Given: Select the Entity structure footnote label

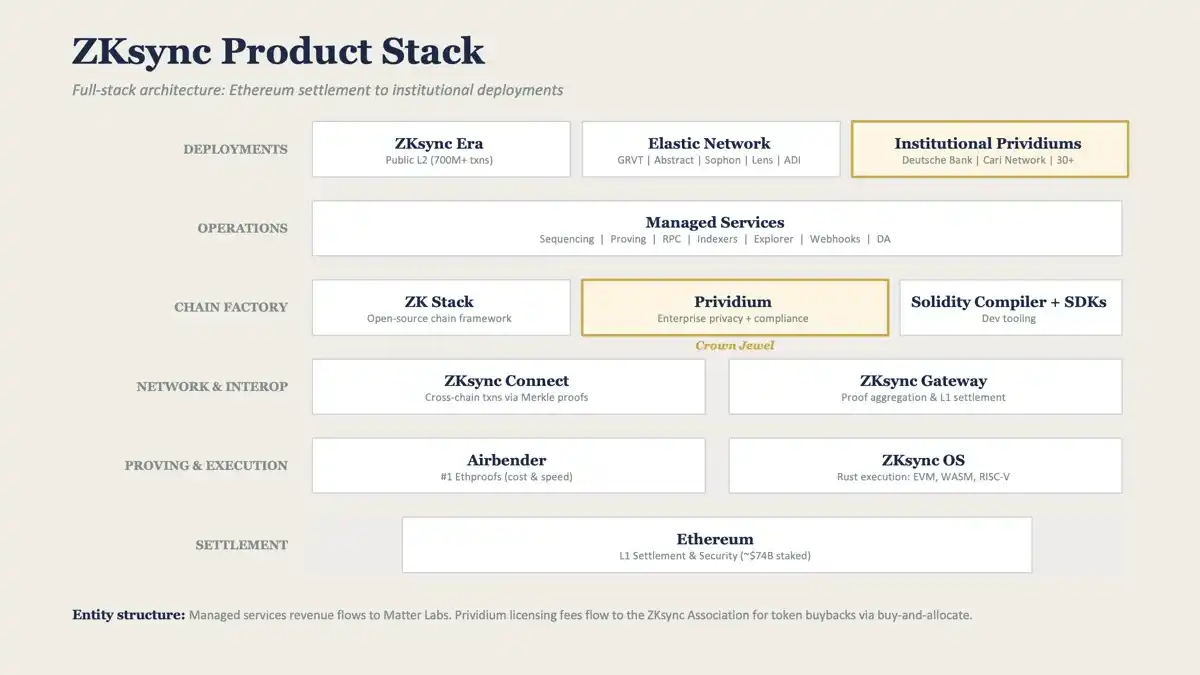Looking at the screenshot, I should pos(129,615).
